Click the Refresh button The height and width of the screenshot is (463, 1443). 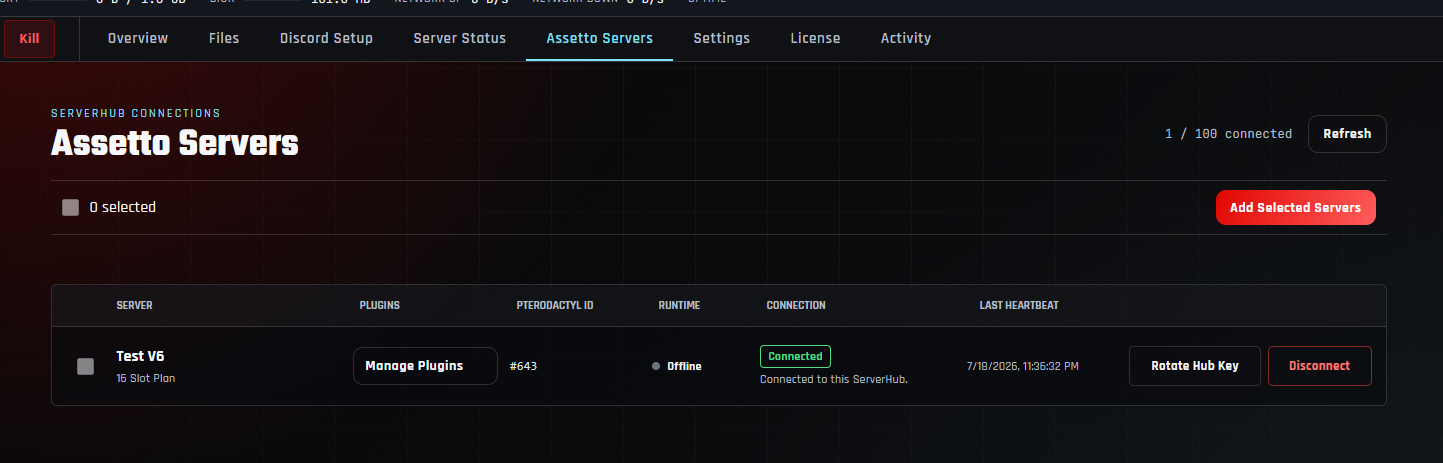(1347, 134)
